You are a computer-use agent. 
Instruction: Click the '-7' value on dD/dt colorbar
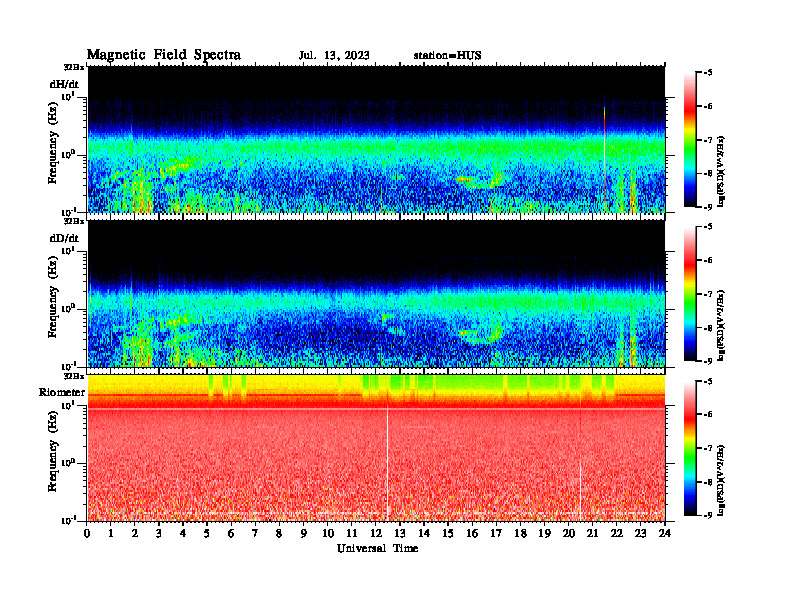click(x=708, y=294)
